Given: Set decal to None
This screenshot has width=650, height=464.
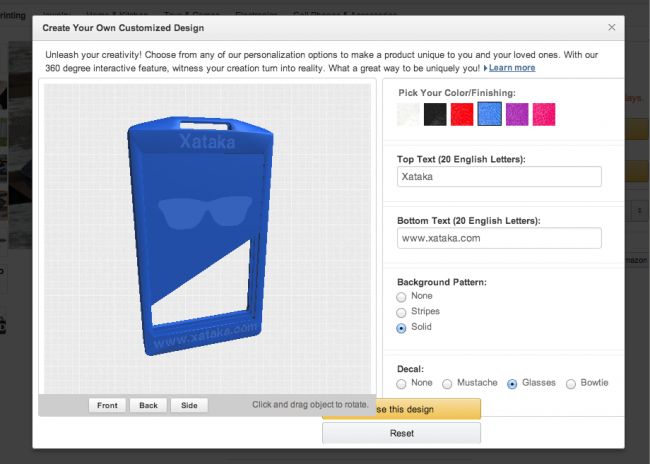Looking at the screenshot, I should [401, 384].
